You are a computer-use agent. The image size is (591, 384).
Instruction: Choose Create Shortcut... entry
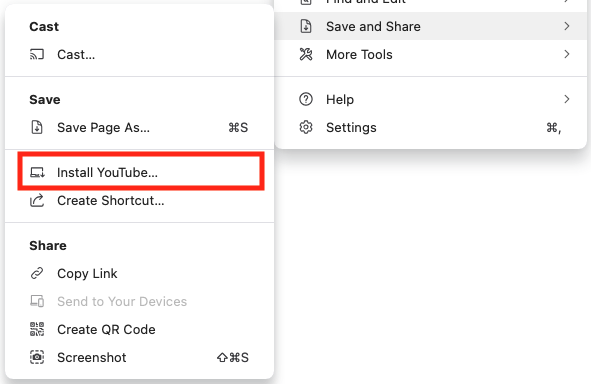click(139, 200)
